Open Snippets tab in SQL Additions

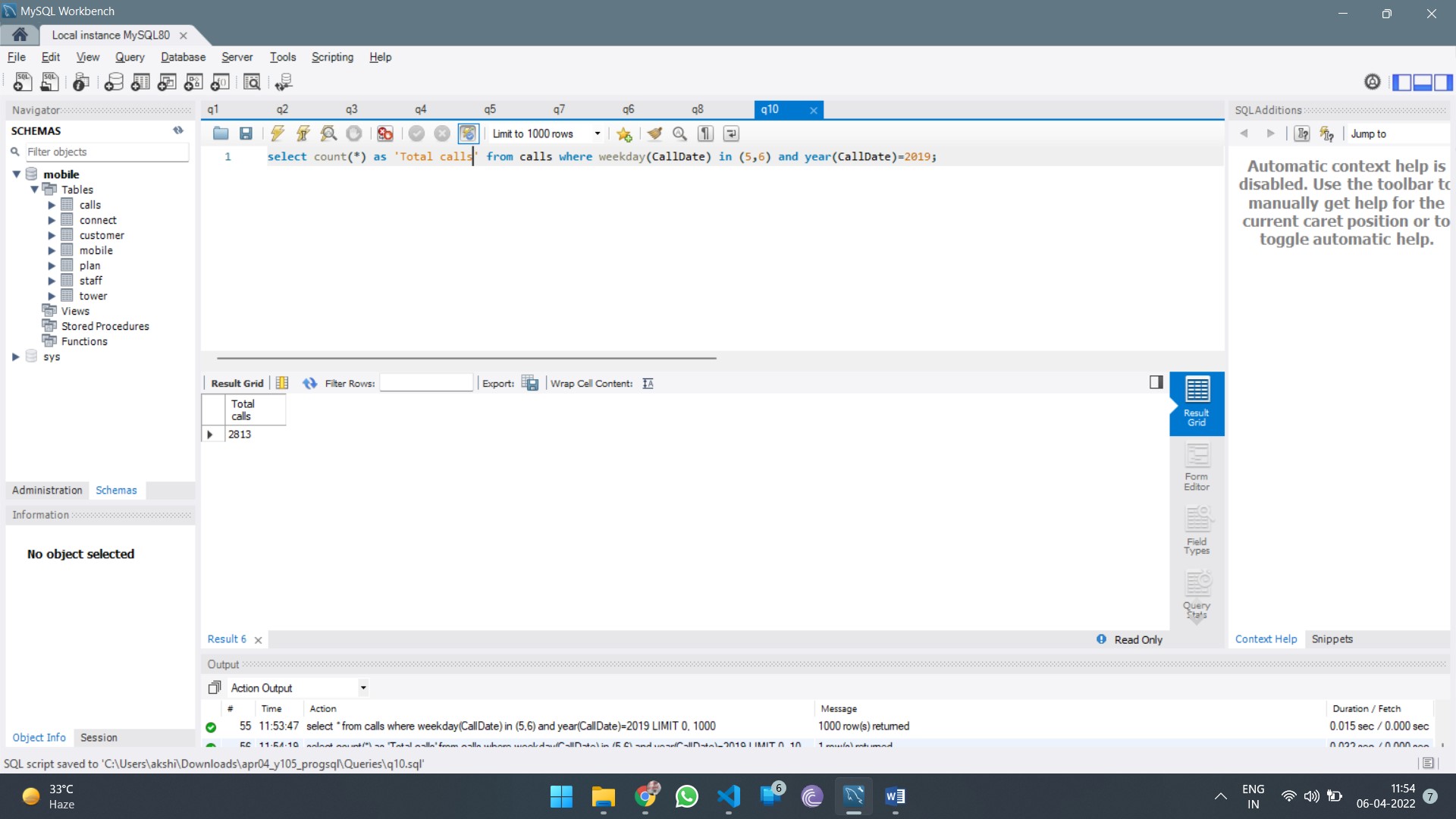point(1332,639)
